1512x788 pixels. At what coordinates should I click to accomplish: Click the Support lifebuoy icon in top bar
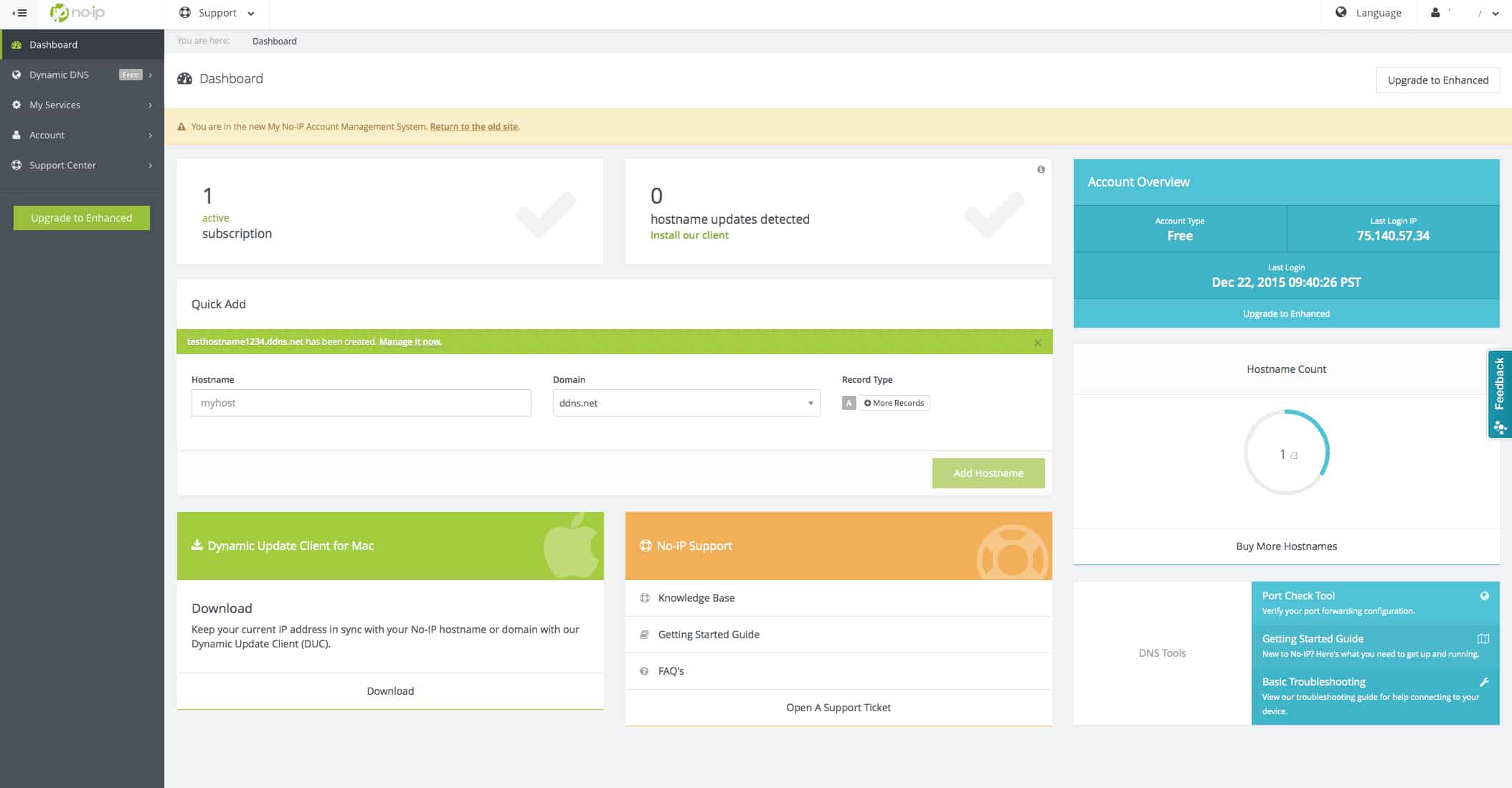click(185, 12)
